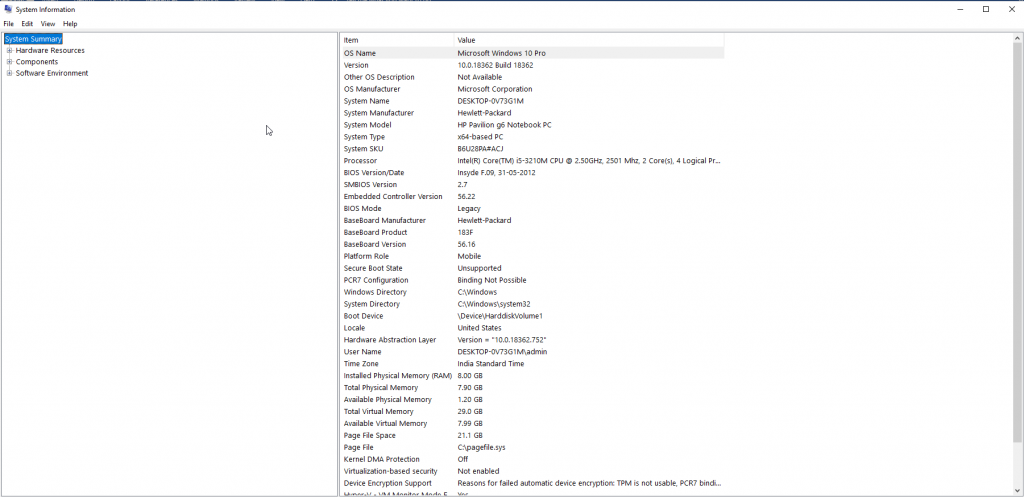Select Other OS Description row
The height and width of the screenshot is (497, 1024).
point(532,77)
